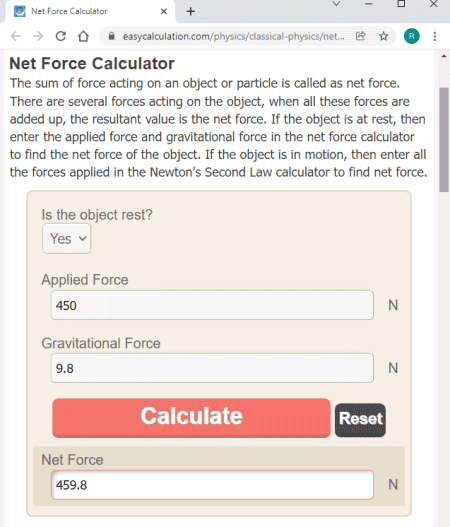
Task: Reload the page with the refresh icon
Action: coord(60,36)
